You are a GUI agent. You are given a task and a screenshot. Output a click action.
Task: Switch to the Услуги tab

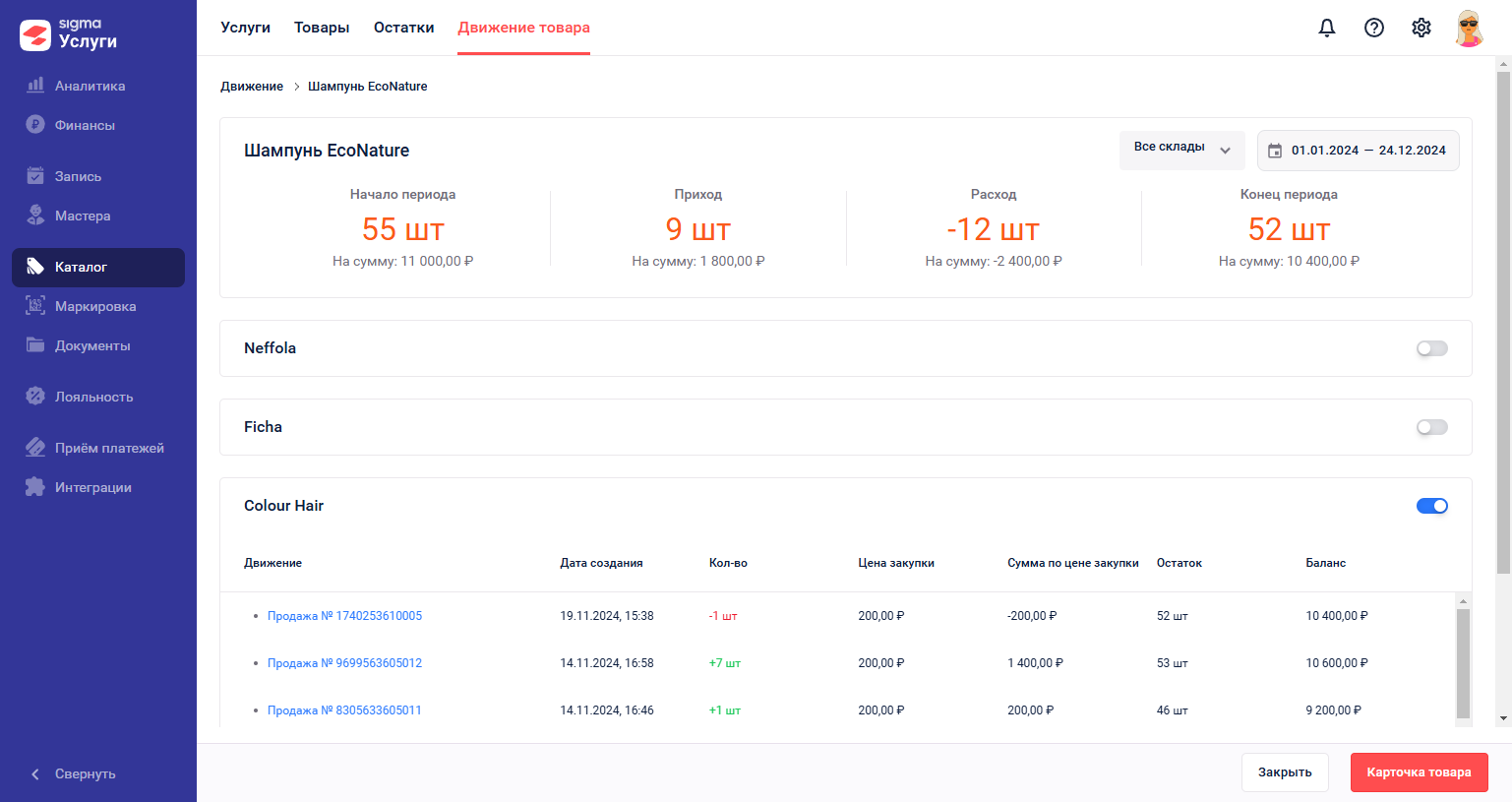(246, 28)
